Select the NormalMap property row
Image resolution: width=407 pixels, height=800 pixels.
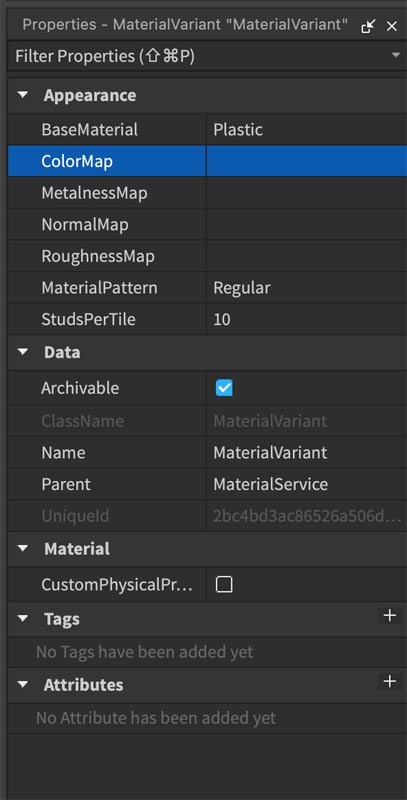(208, 224)
